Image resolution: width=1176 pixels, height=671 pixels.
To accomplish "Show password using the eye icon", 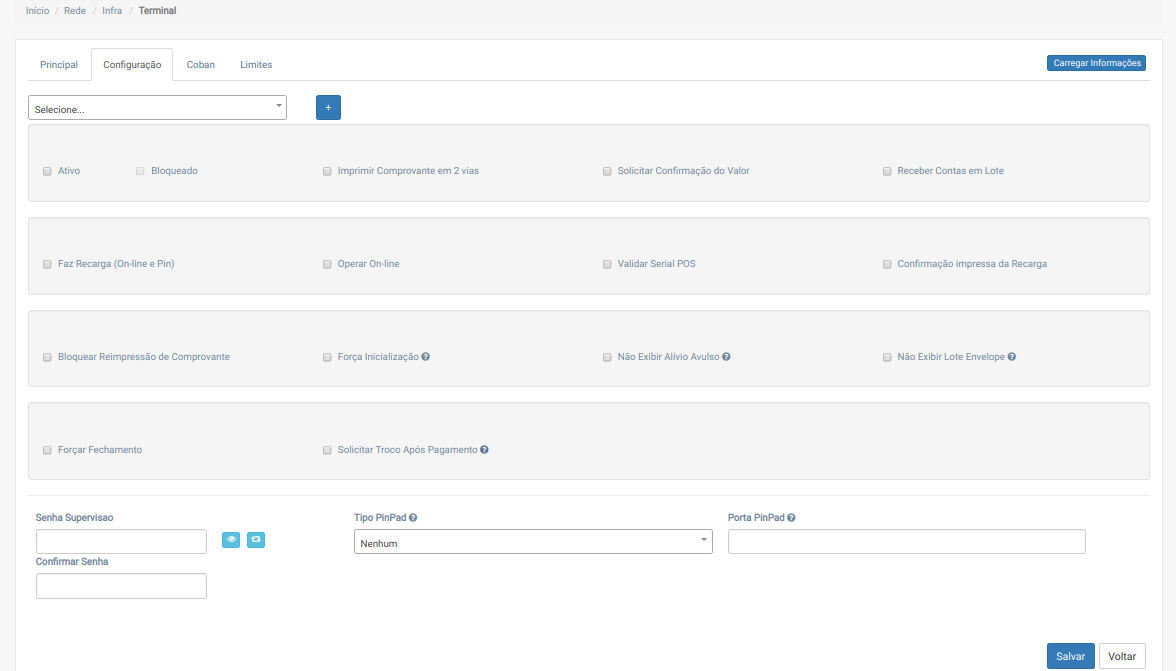I will (x=231, y=540).
